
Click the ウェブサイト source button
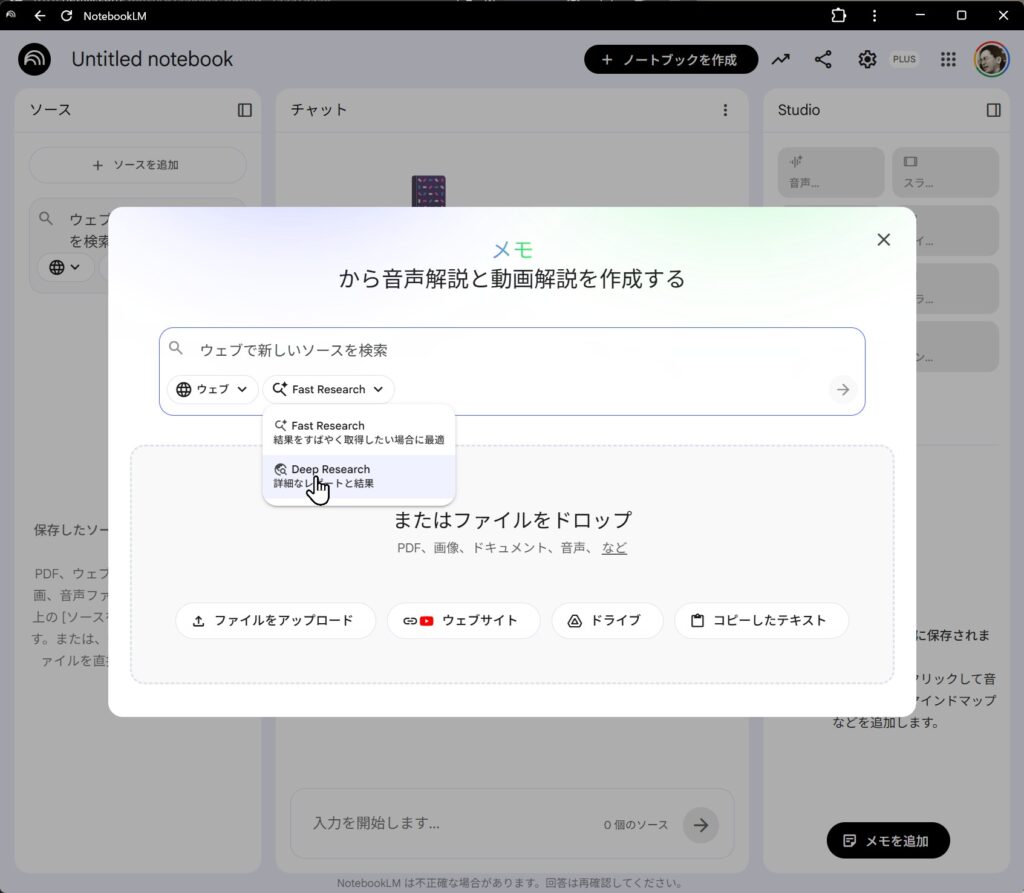pyautogui.click(x=463, y=620)
